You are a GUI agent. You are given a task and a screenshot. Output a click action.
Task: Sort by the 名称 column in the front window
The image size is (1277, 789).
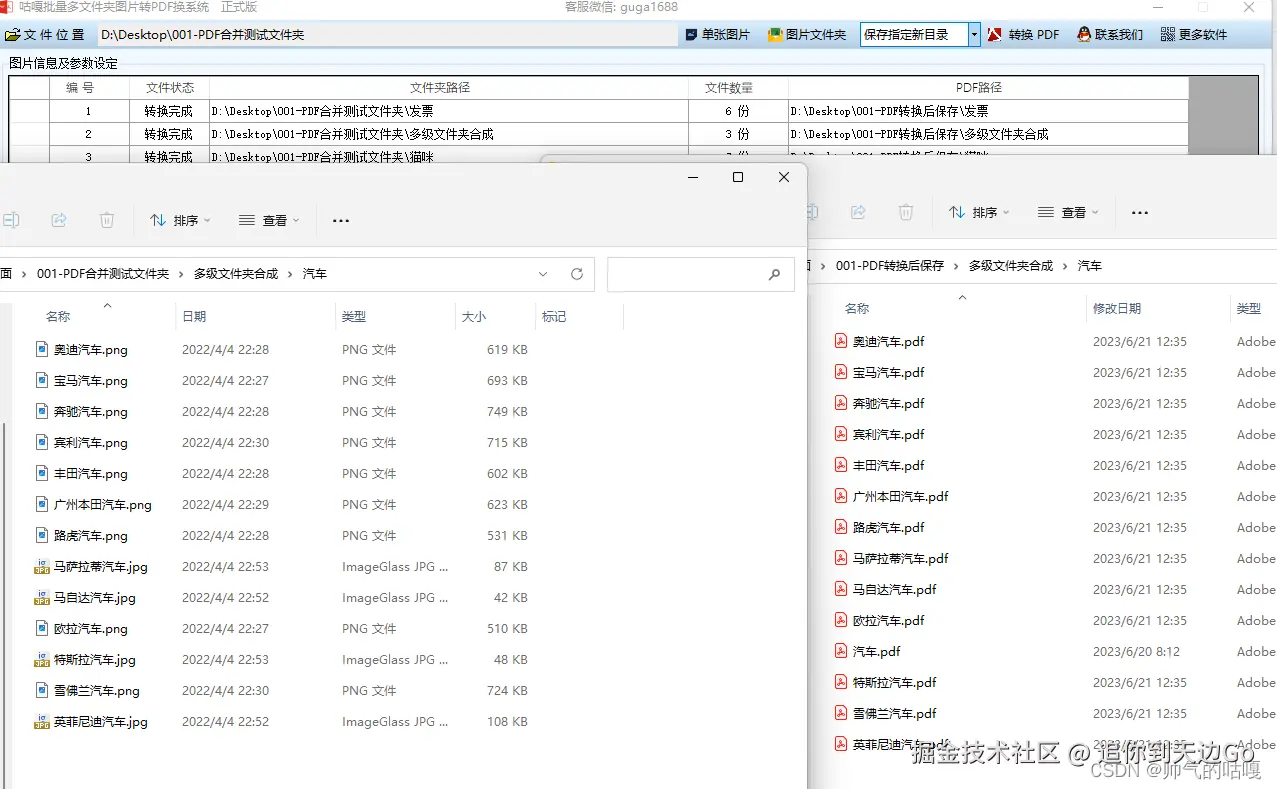pos(58,316)
